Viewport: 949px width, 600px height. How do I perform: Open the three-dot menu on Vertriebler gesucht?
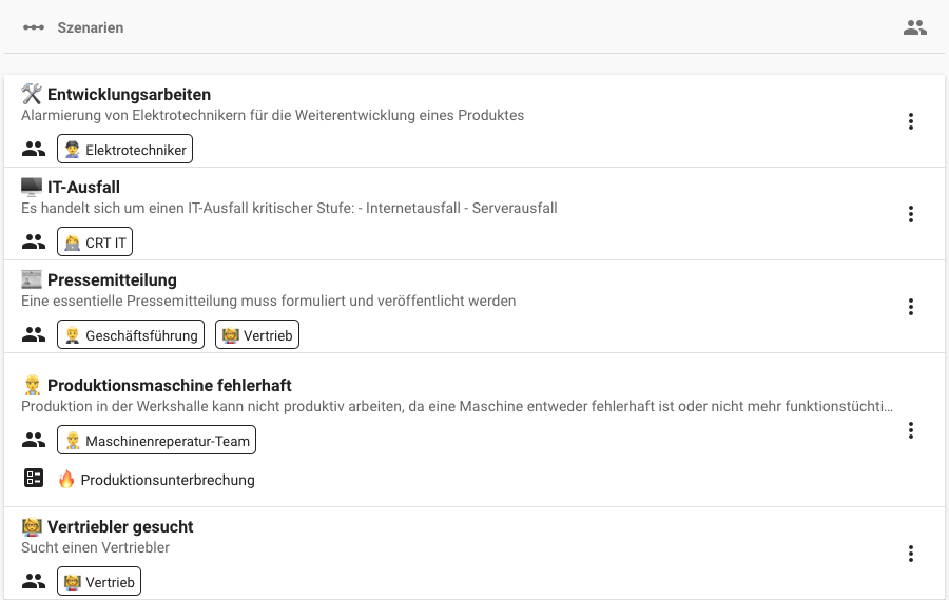[911, 553]
